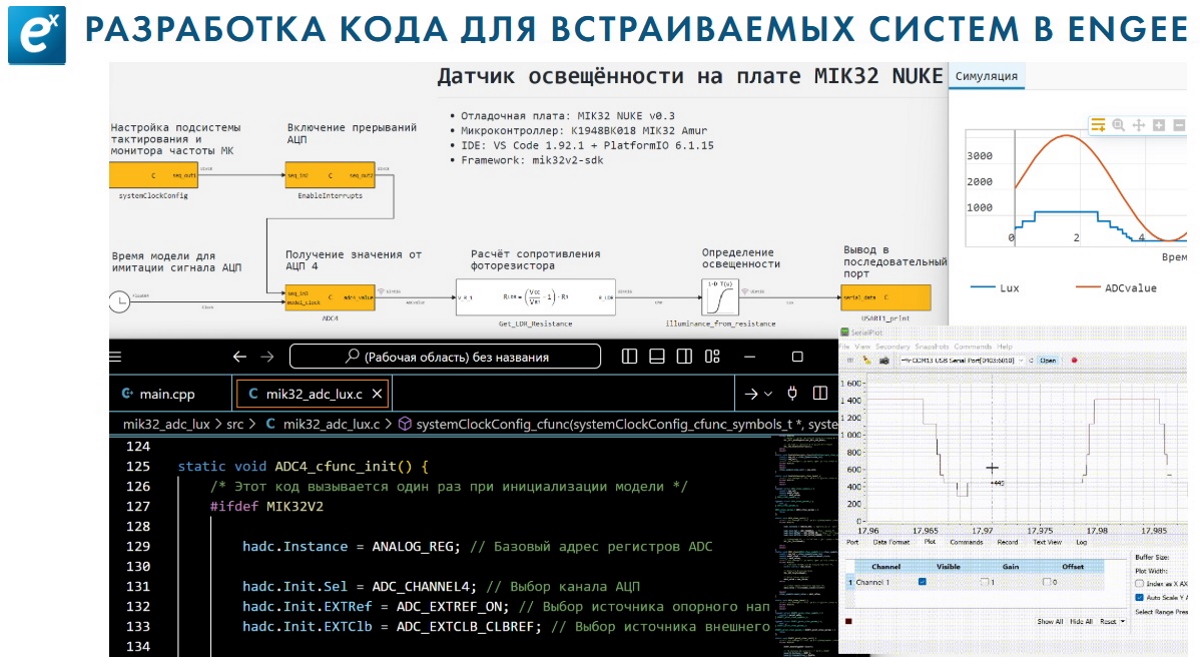Image resolution: width=1200 pixels, height=664 pixels.
Task: Refresh the SerialPlot port list icon
Action: pos(1031,361)
